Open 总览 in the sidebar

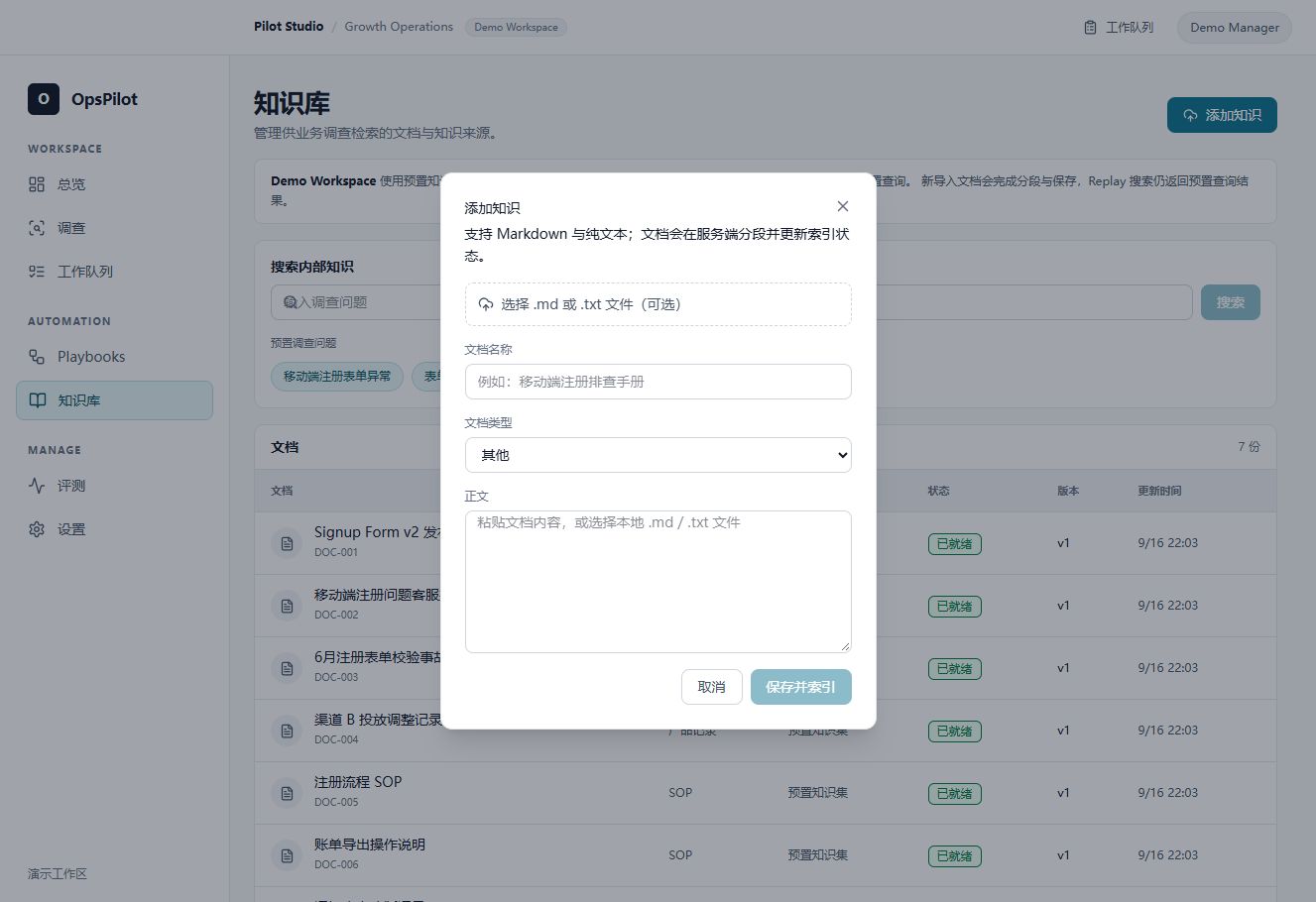point(114,184)
